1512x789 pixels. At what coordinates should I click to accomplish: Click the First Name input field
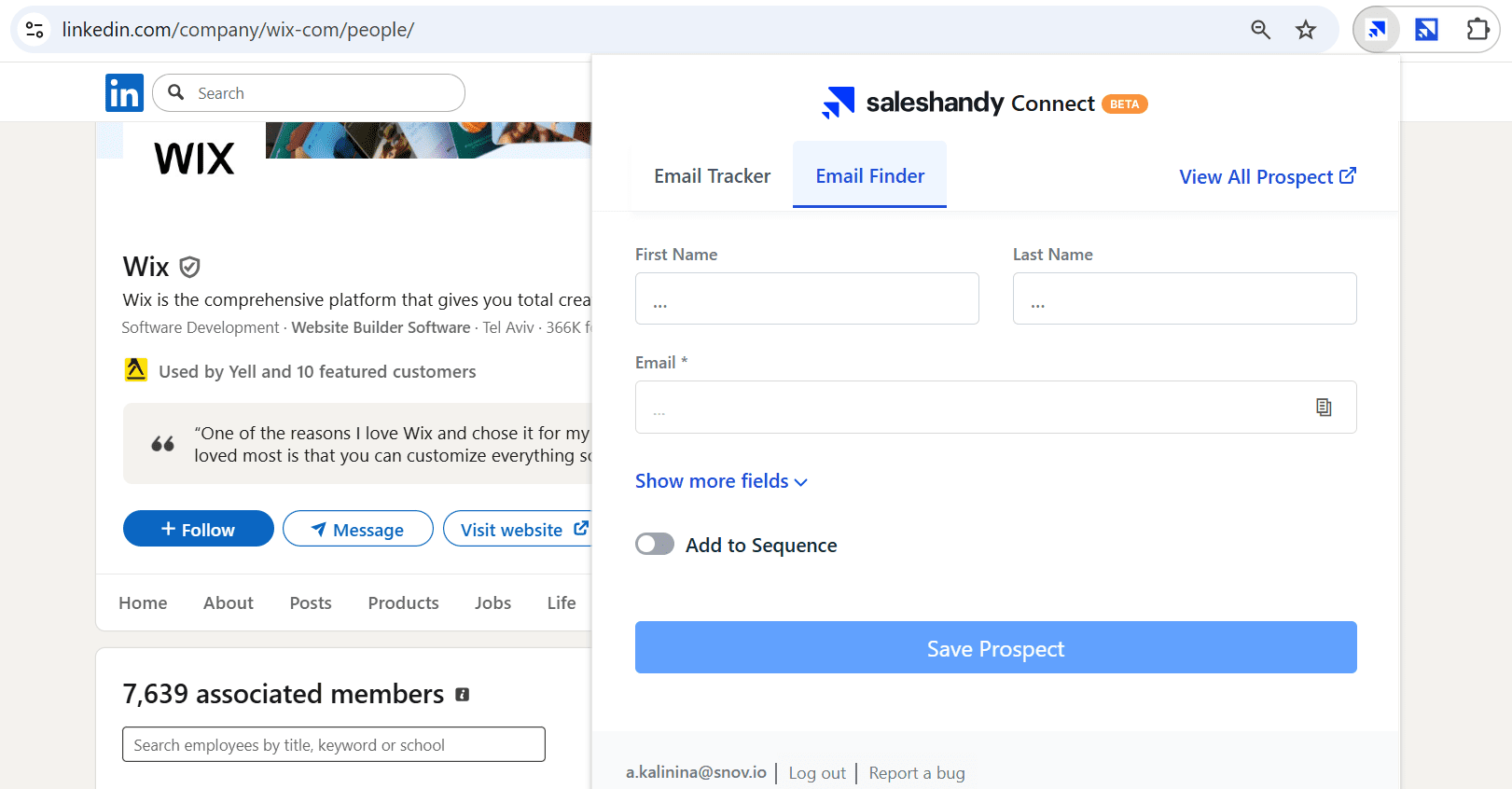[807, 299]
